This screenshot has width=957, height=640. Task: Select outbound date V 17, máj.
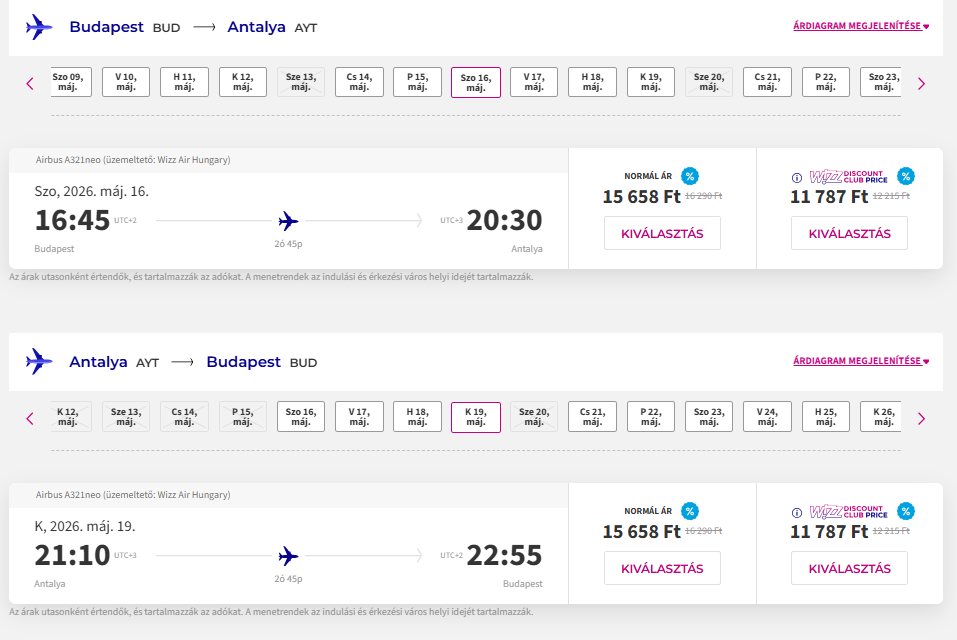[534, 82]
